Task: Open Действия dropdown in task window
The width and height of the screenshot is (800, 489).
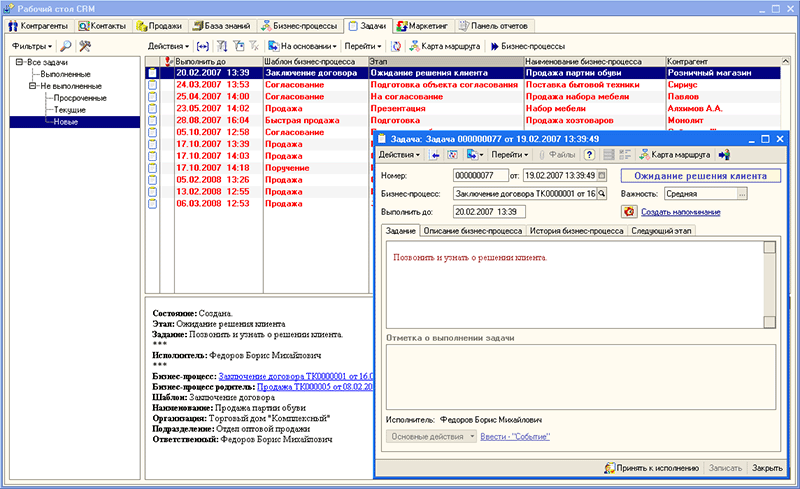Action: 399,155
